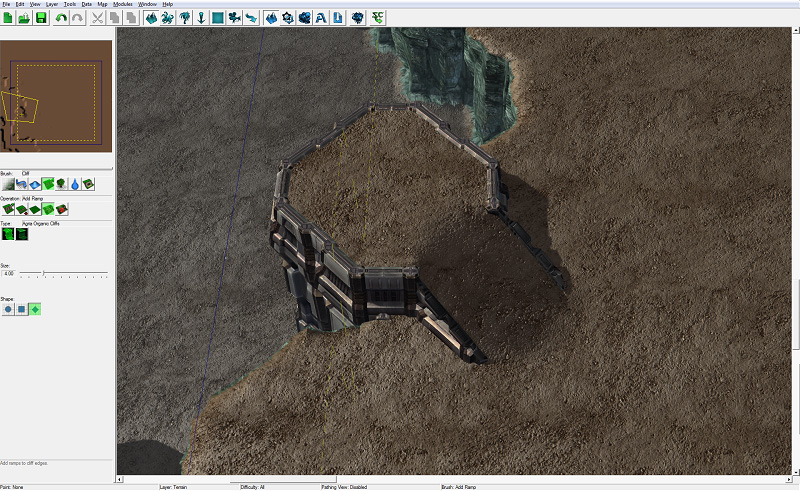Pick the organic cliff type swatch
Image resolution: width=800 pixels, height=491 pixels.
pos(8,234)
